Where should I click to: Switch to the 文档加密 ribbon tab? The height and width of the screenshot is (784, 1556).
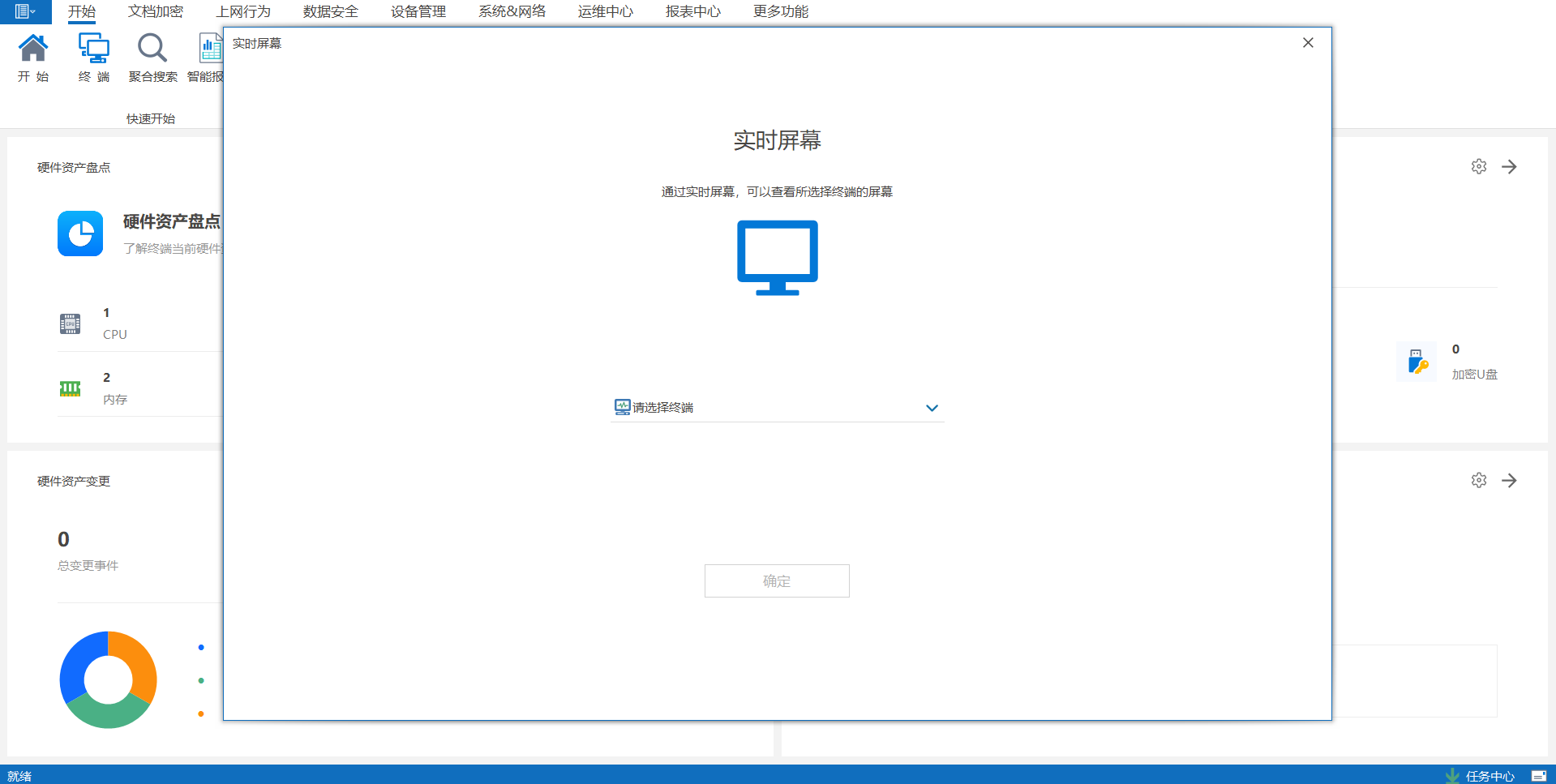[x=155, y=11]
